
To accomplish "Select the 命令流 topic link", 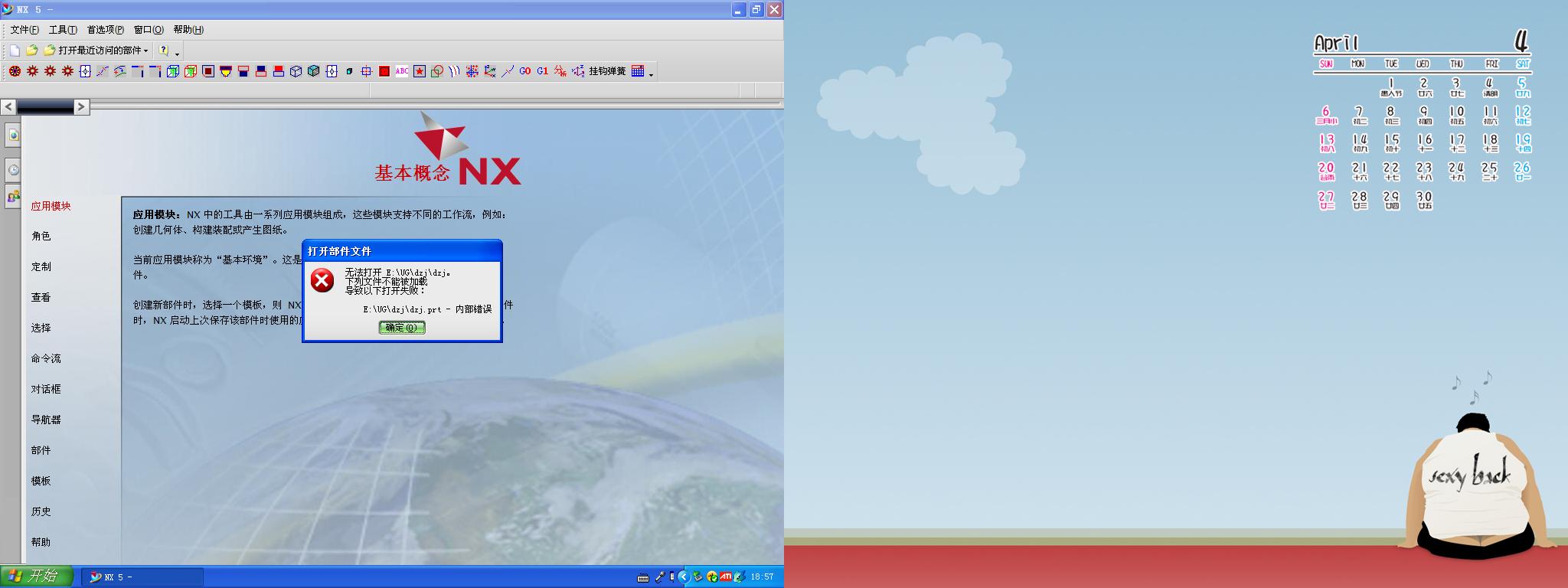I will tap(46, 359).
